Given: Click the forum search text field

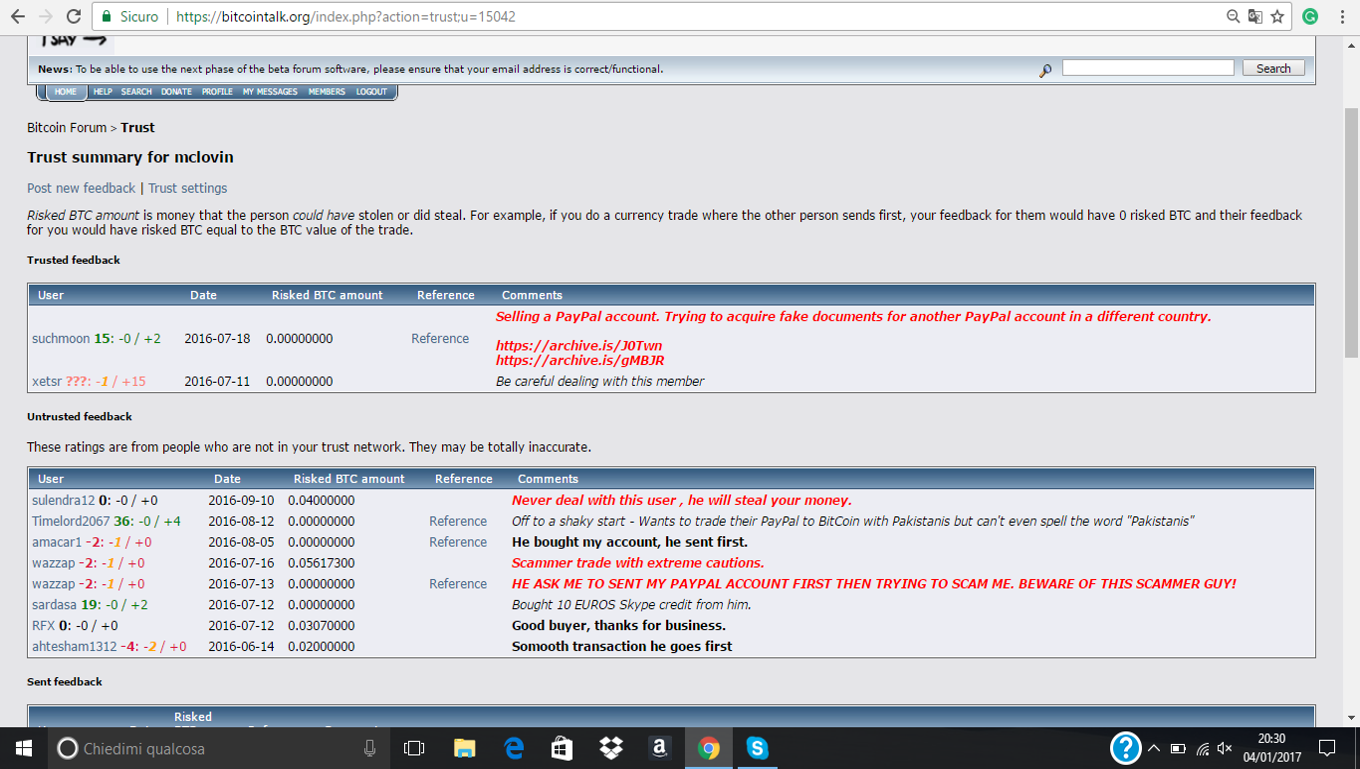Looking at the screenshot, I should [x=1147, y=68].
